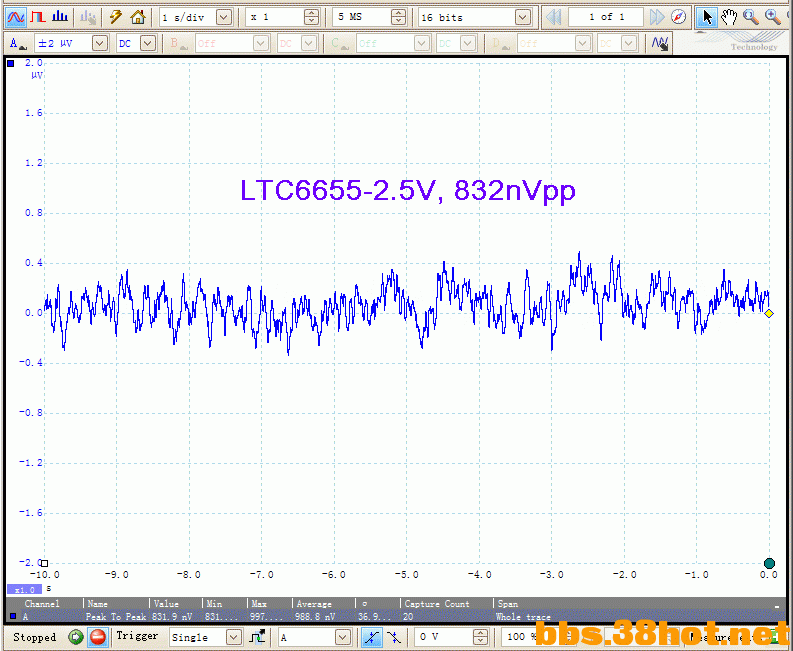Open Channel D range Off dropdown
This screenshot has width=793, height=651.
tap(583, 44)
